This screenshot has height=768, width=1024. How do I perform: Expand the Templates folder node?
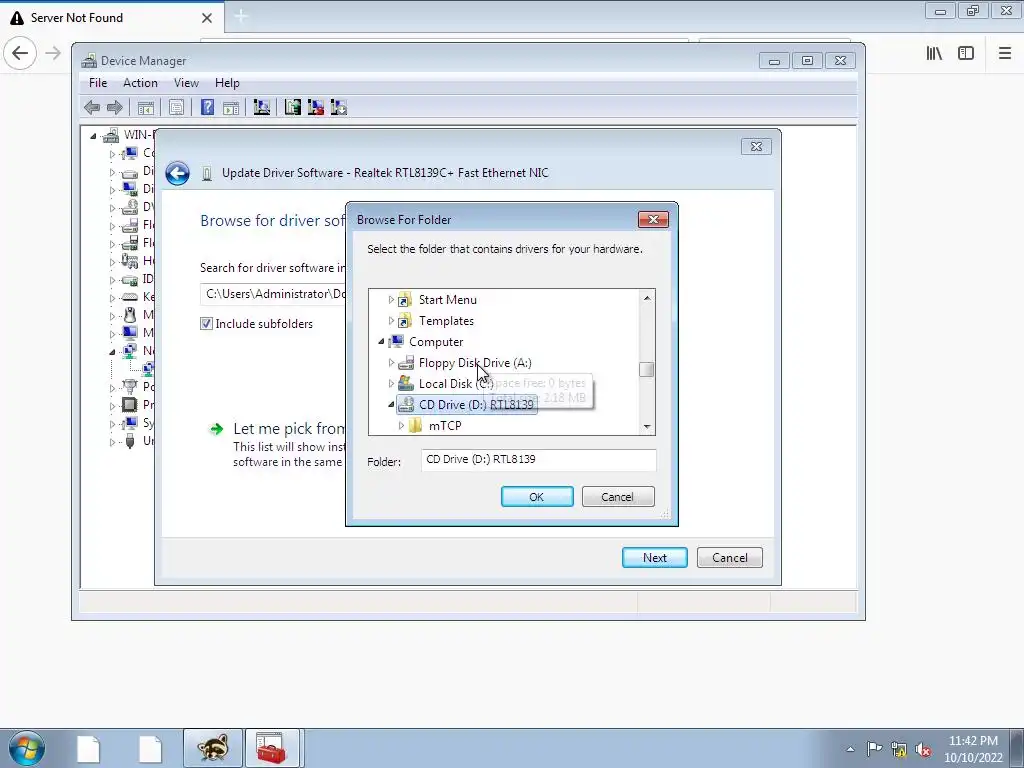(391, 321)
